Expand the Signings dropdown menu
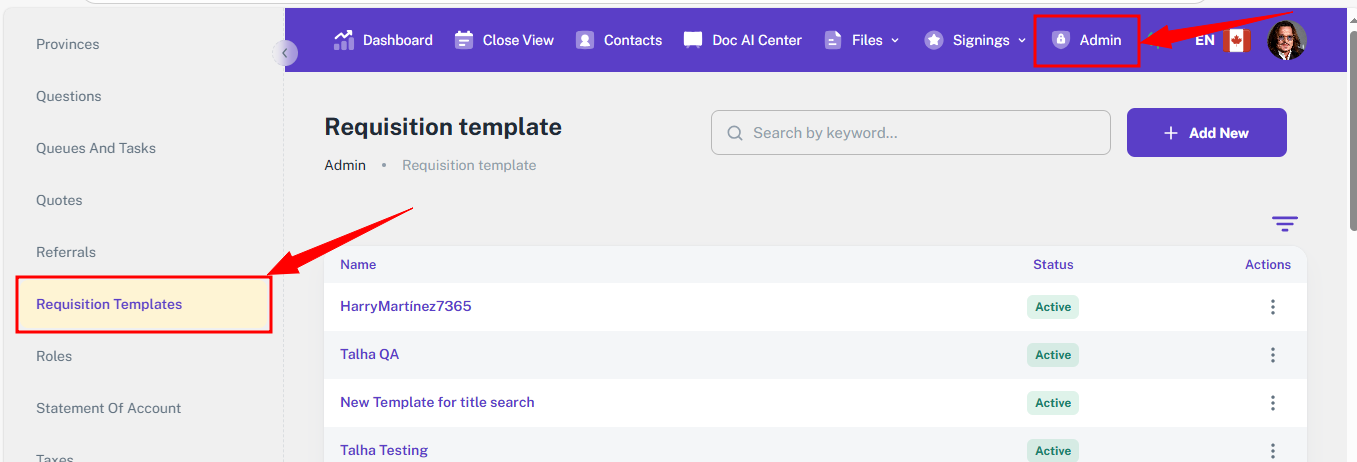 (975, 40)
